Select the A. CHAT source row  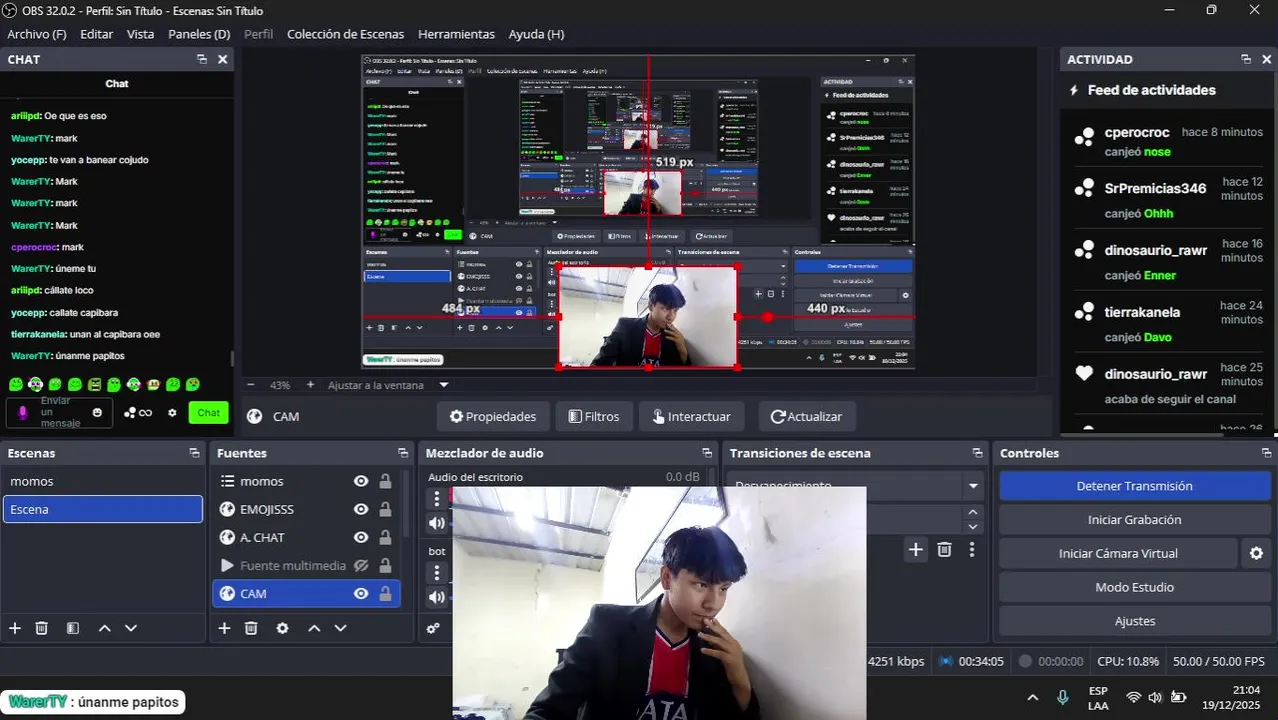point(306,537)
